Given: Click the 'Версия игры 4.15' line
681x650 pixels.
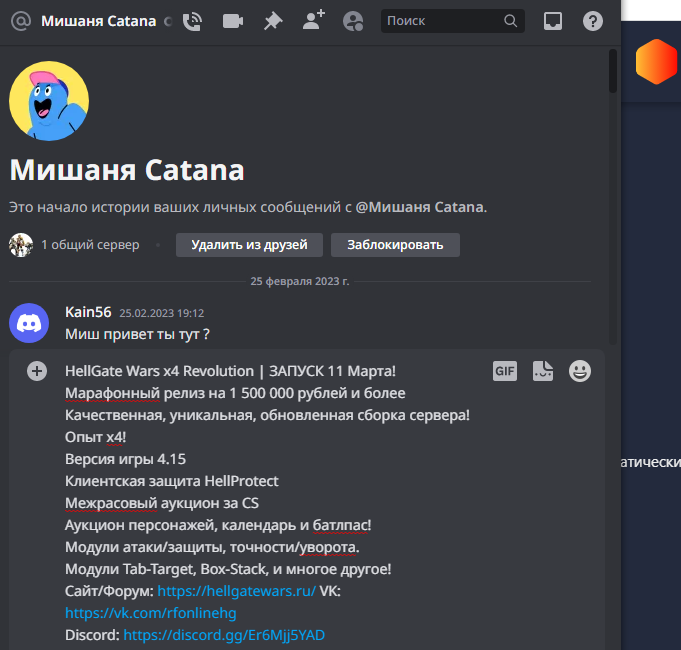Looking at the screenshot, I should coord(126,459).
